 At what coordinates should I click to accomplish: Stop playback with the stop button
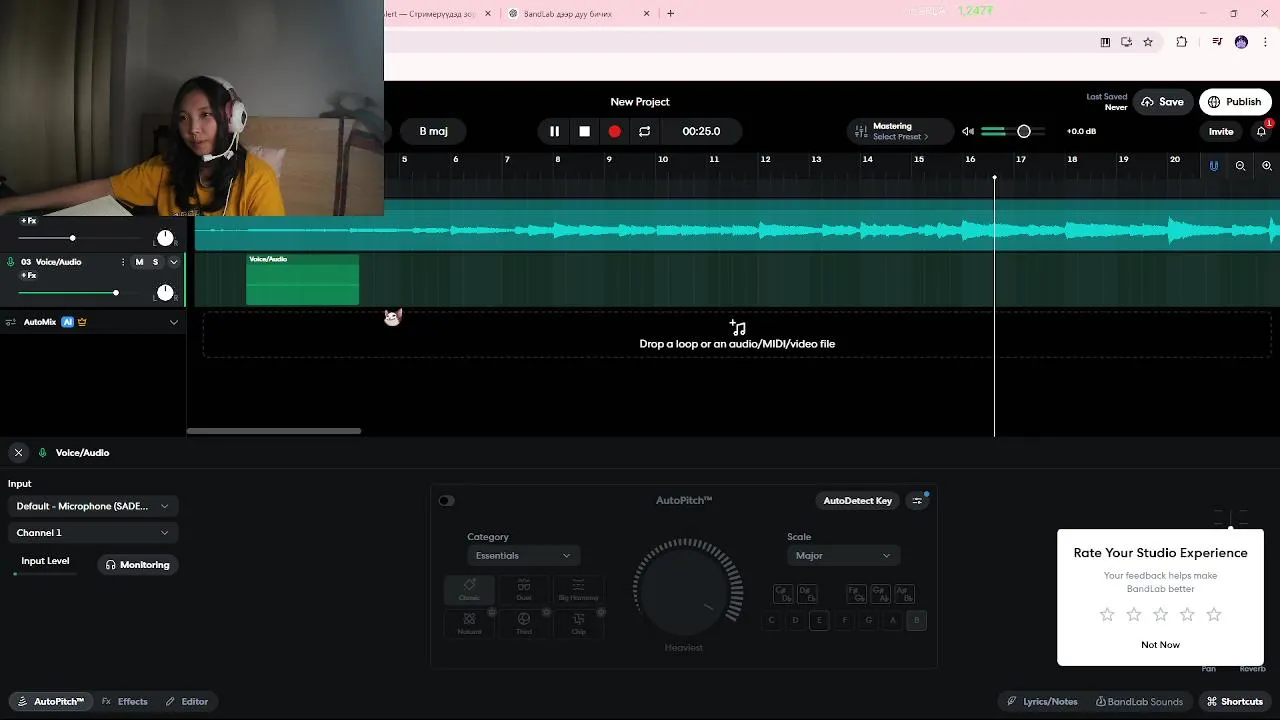pyautogui.click(x=584, y=131)
